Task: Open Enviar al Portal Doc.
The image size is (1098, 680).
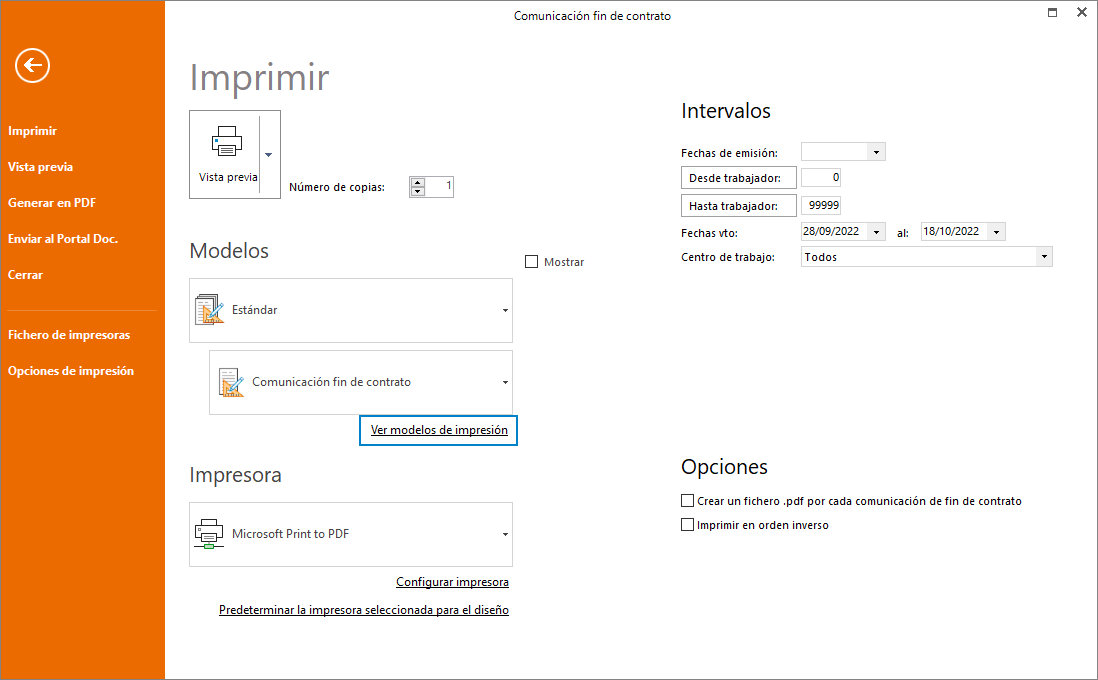Action: (x=61, y=238)
